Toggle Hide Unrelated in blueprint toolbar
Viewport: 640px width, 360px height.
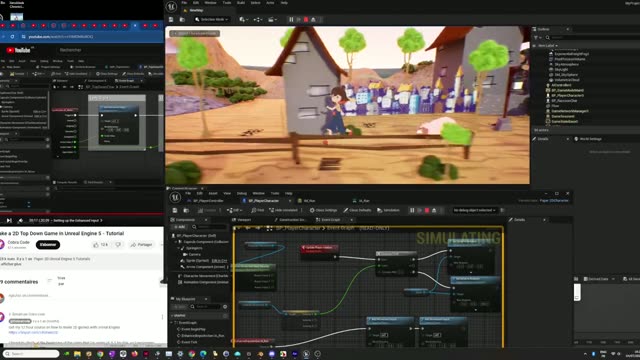pyautogui.click(x=283, y=210)
